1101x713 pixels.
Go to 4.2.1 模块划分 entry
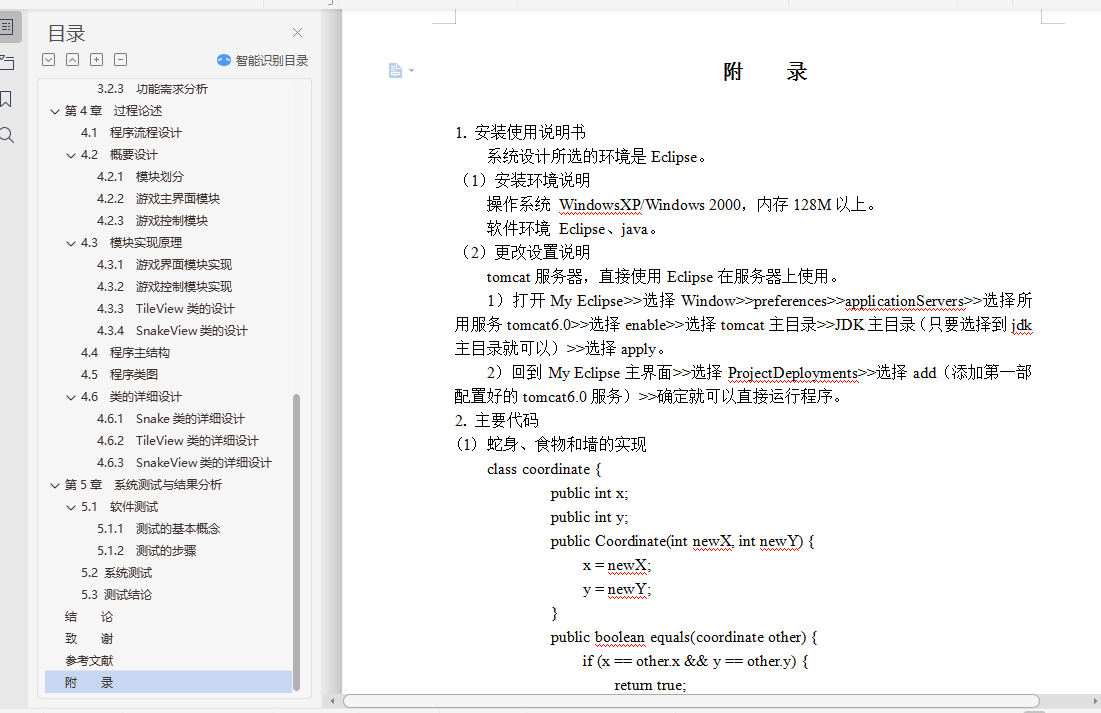pos(140,176)
